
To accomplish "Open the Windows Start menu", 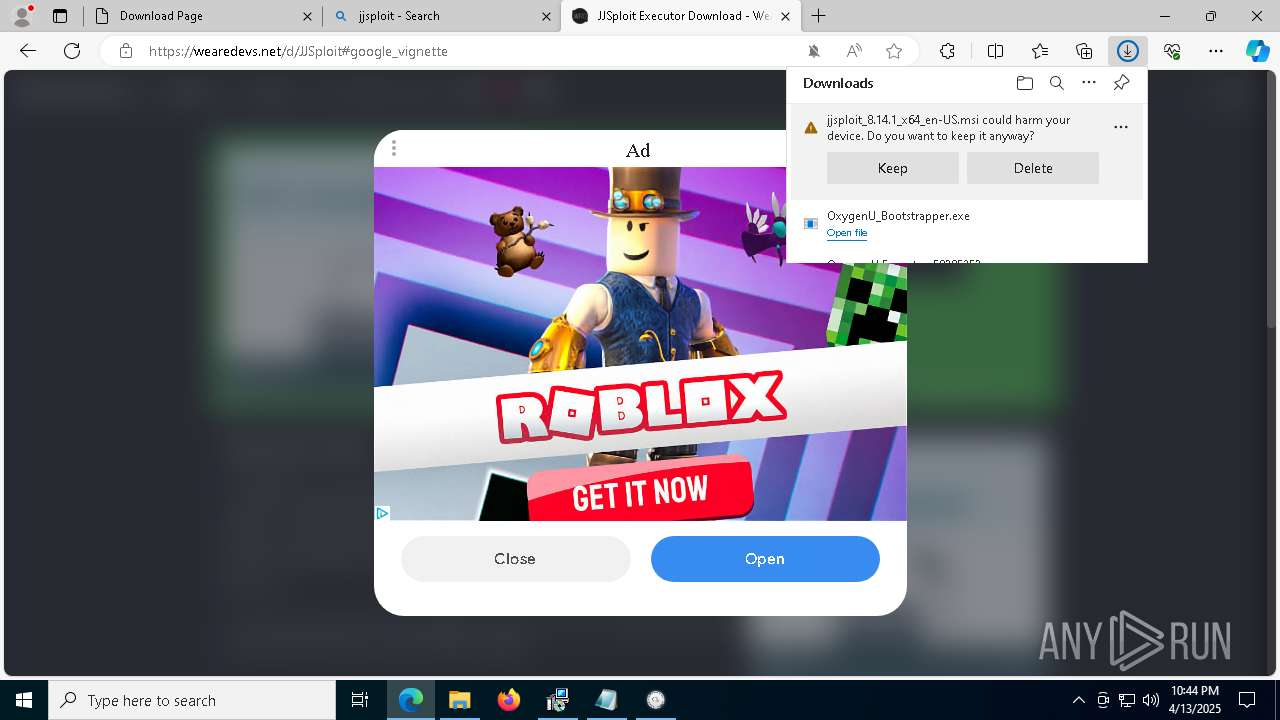I will (x=23, y=700).
